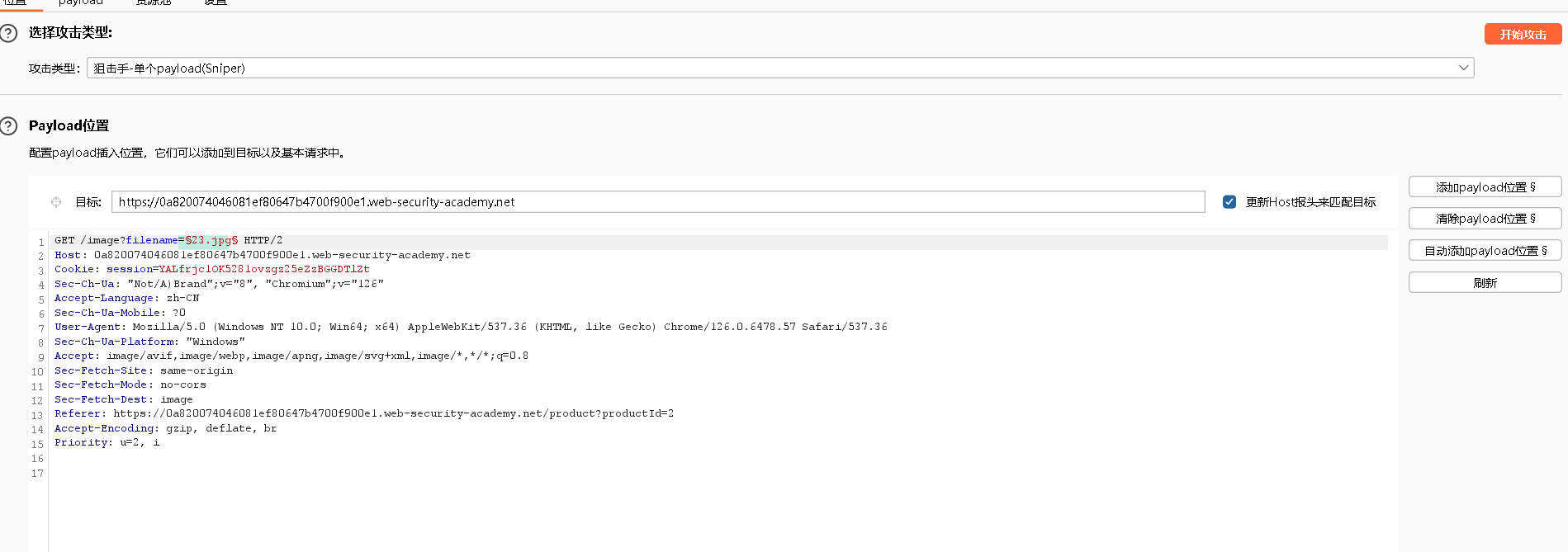The height and width of the screenshot is (552, 1568).
Task: Click the Host header line in the request
Action: click(263, 255)
